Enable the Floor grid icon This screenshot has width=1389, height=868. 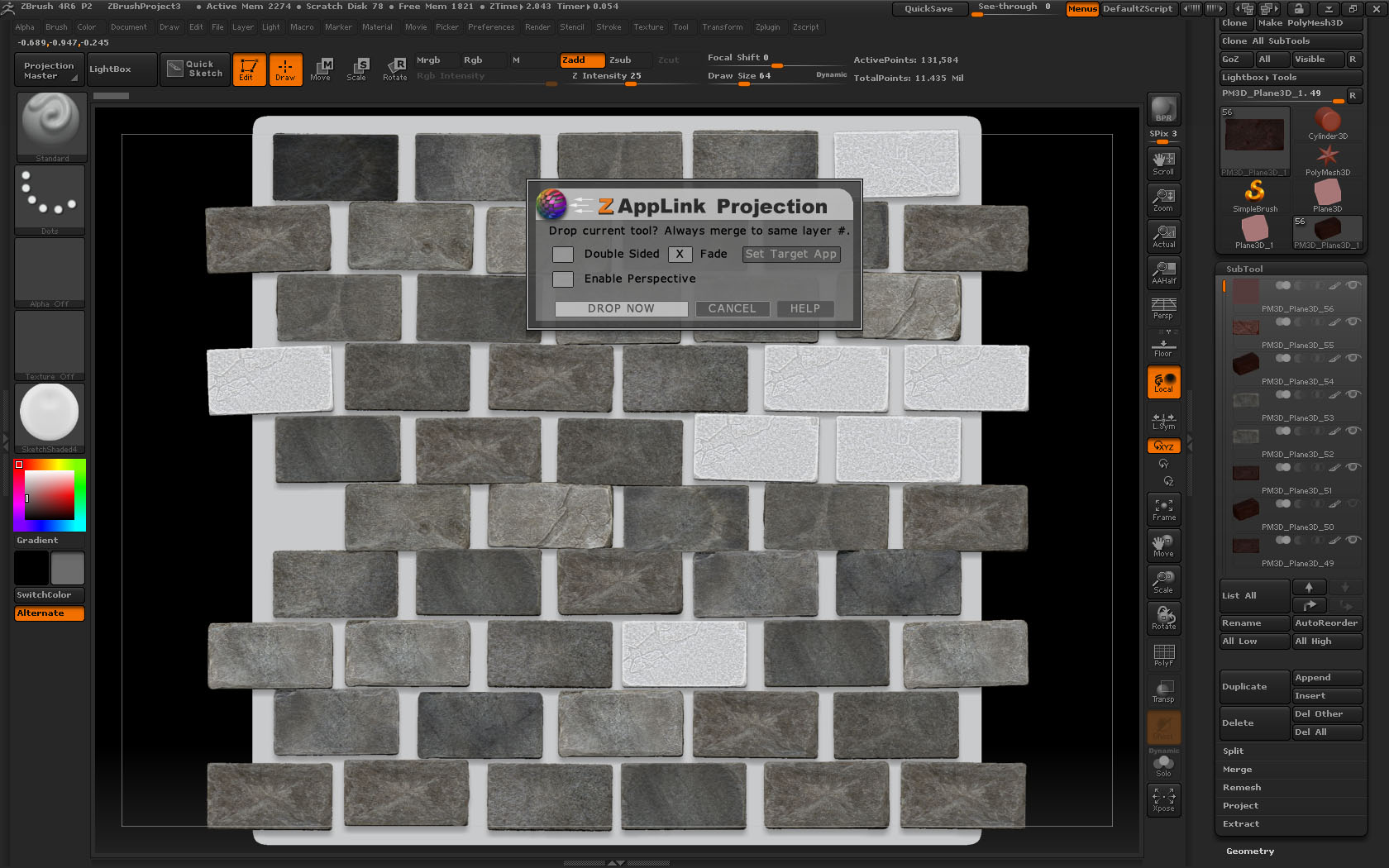(1163, 345)
